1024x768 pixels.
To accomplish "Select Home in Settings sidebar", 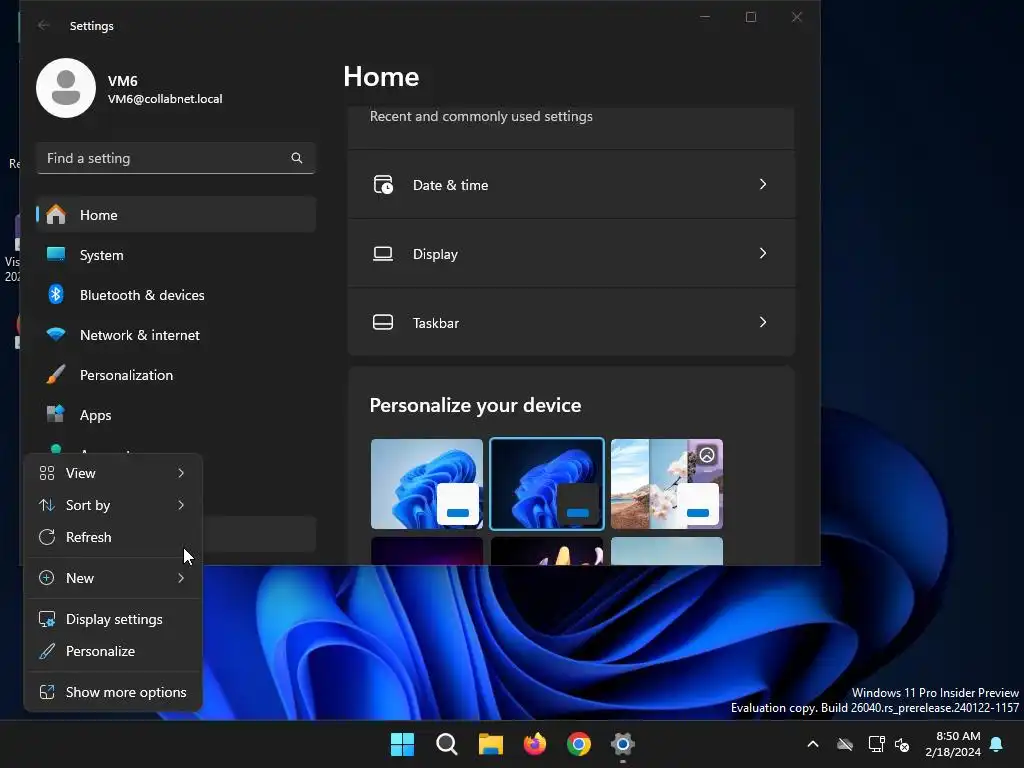I will pos(176,215).
